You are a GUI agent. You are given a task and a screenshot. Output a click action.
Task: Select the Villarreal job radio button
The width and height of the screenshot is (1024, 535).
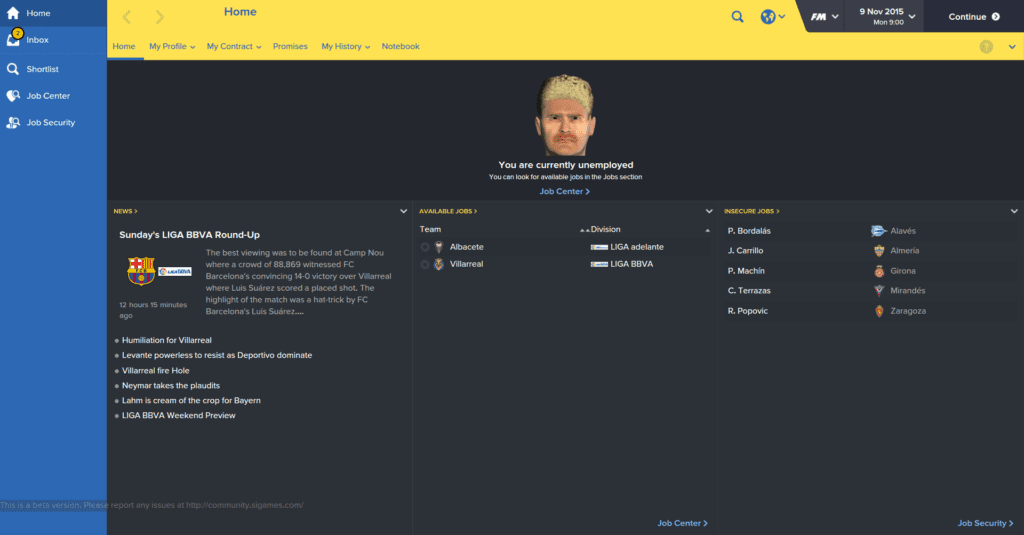point(425,264)
